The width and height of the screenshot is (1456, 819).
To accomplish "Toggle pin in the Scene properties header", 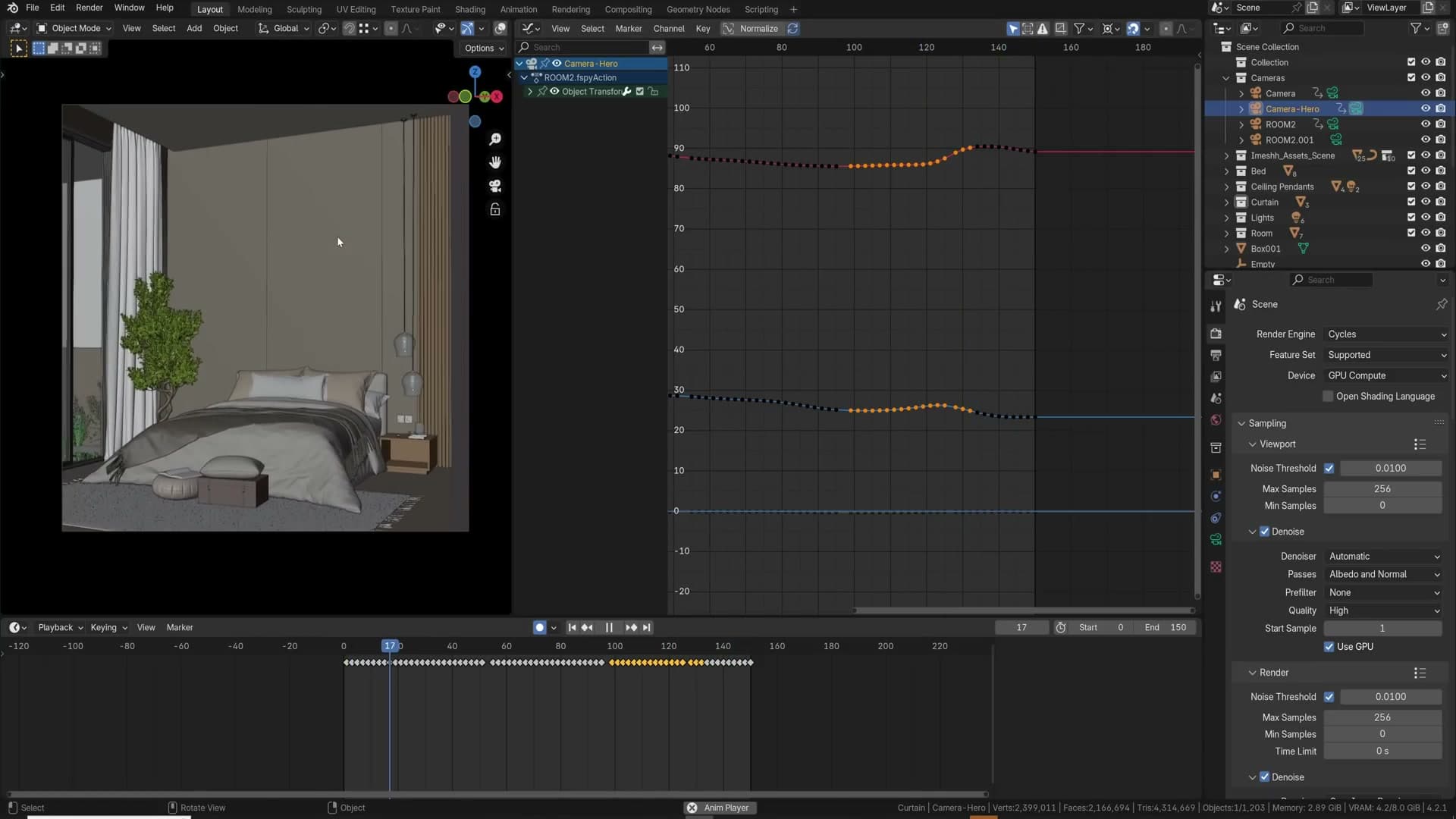I will click(1441, 304).
